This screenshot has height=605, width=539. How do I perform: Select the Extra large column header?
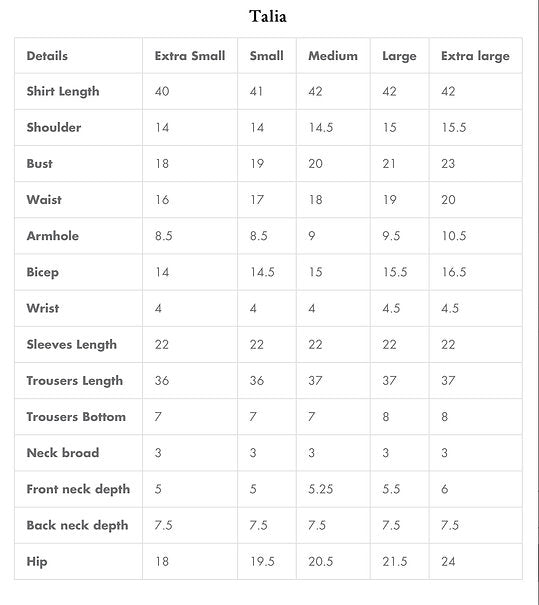pyautogui.click(x=475, y=56)
